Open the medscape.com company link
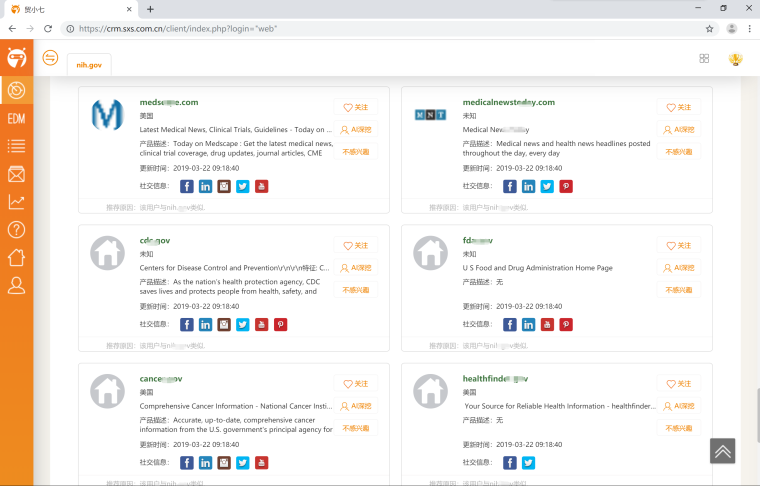Image resolution: width=760 pixels, height=486 pixels. coord(169,102)
